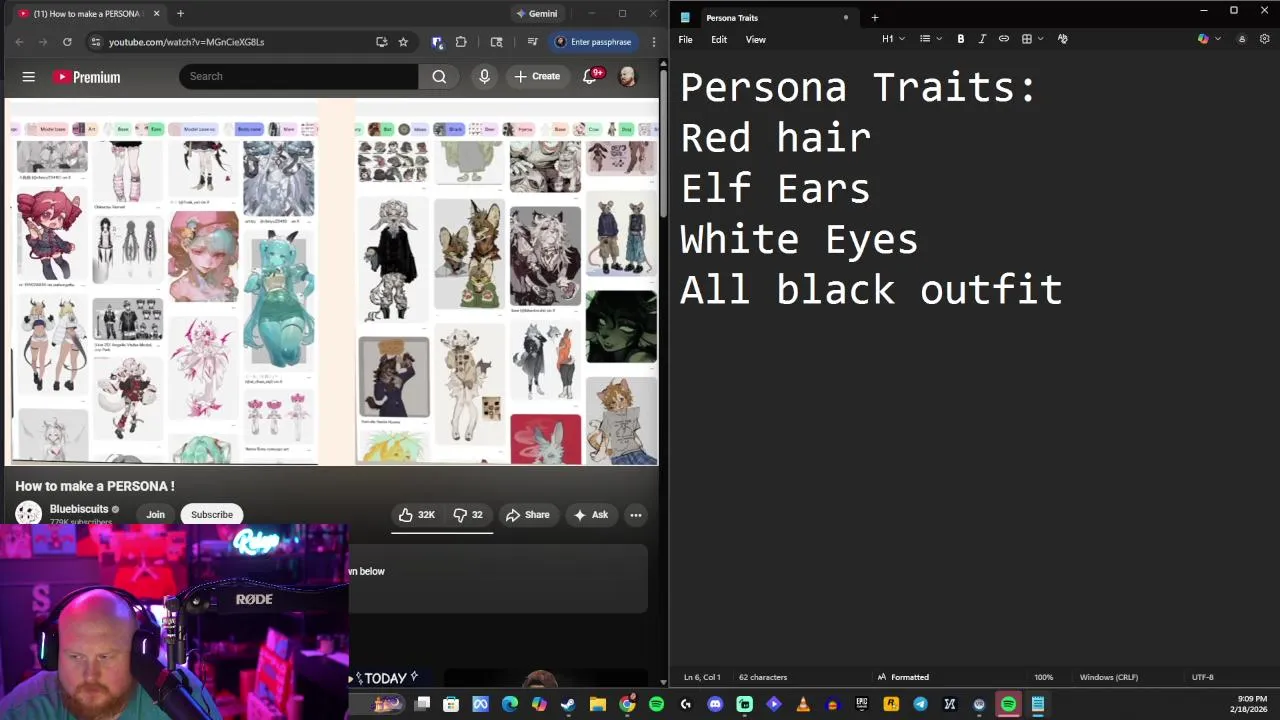Click the Enter passphrase profile button
1280x720 pixels.
(x=593, y=42)
